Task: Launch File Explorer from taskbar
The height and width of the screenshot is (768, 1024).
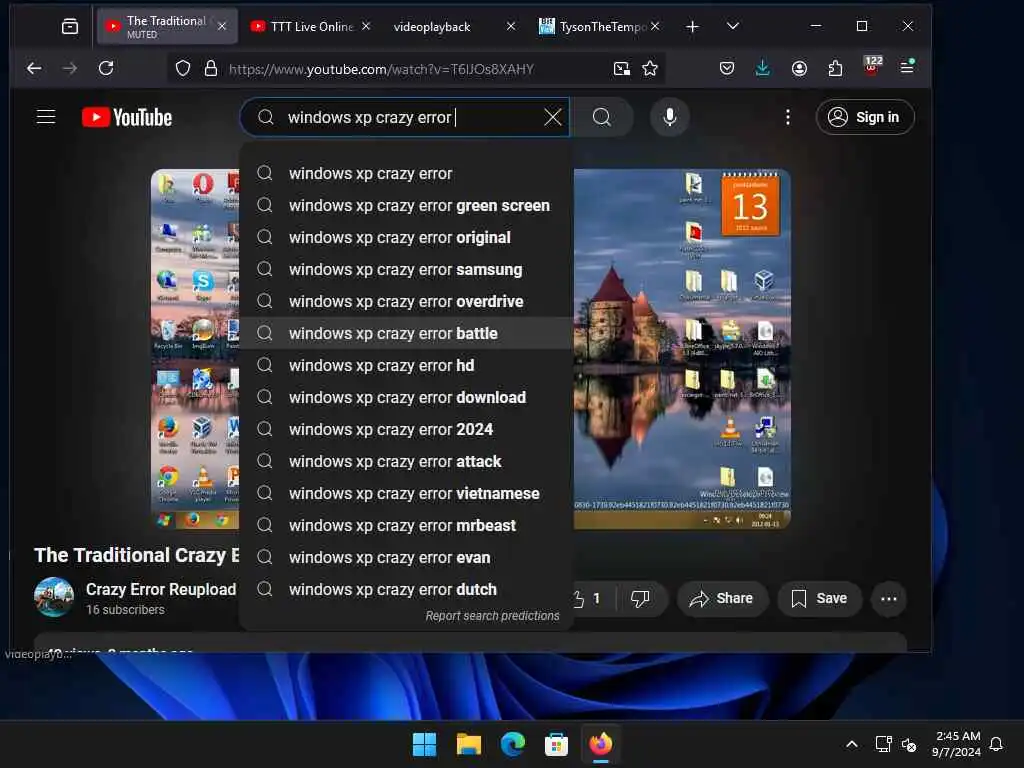Action: click(469, 744)
